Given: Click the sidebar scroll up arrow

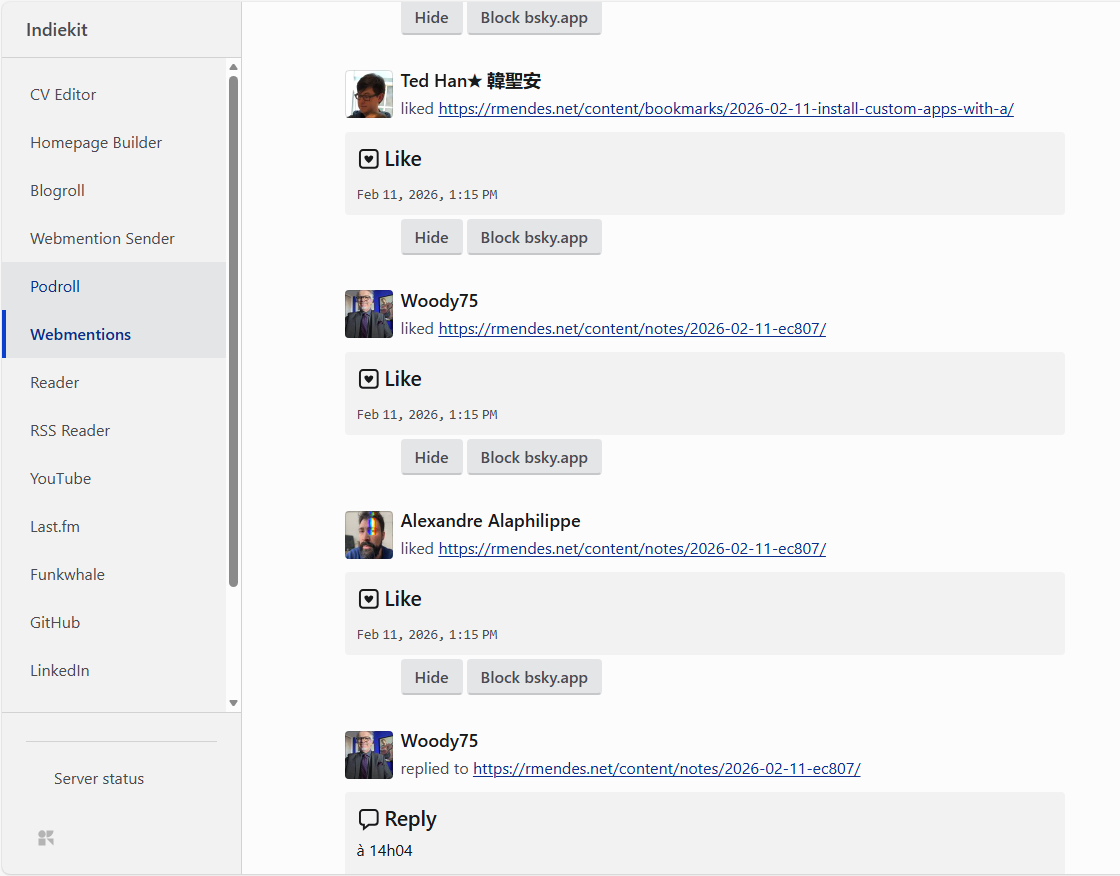Looking at the screenshot, I should tap(234, 68).
